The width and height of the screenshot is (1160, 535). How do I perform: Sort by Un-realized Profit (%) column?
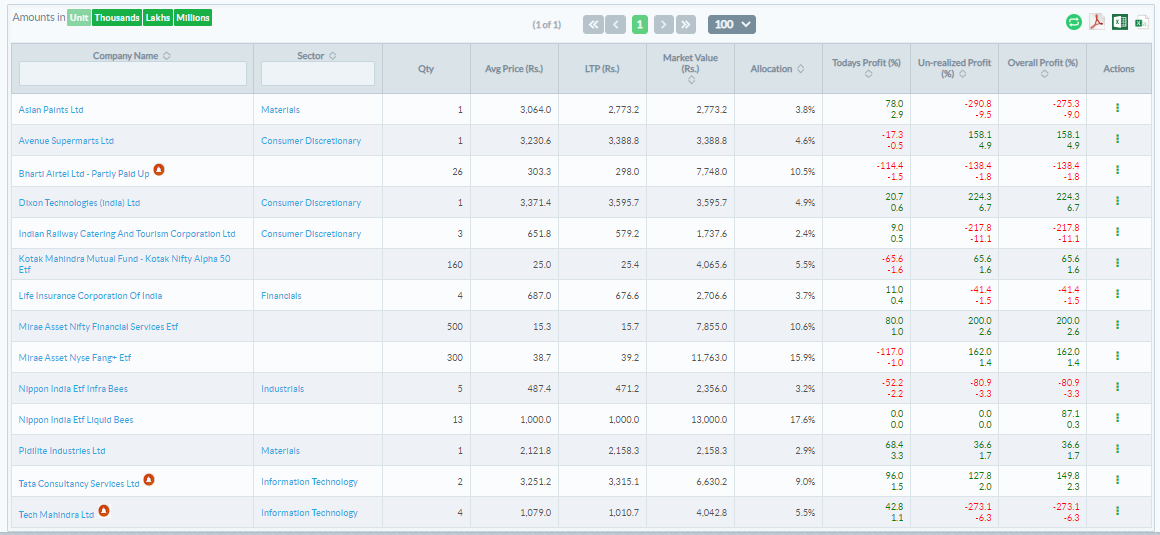coord(962,74)
